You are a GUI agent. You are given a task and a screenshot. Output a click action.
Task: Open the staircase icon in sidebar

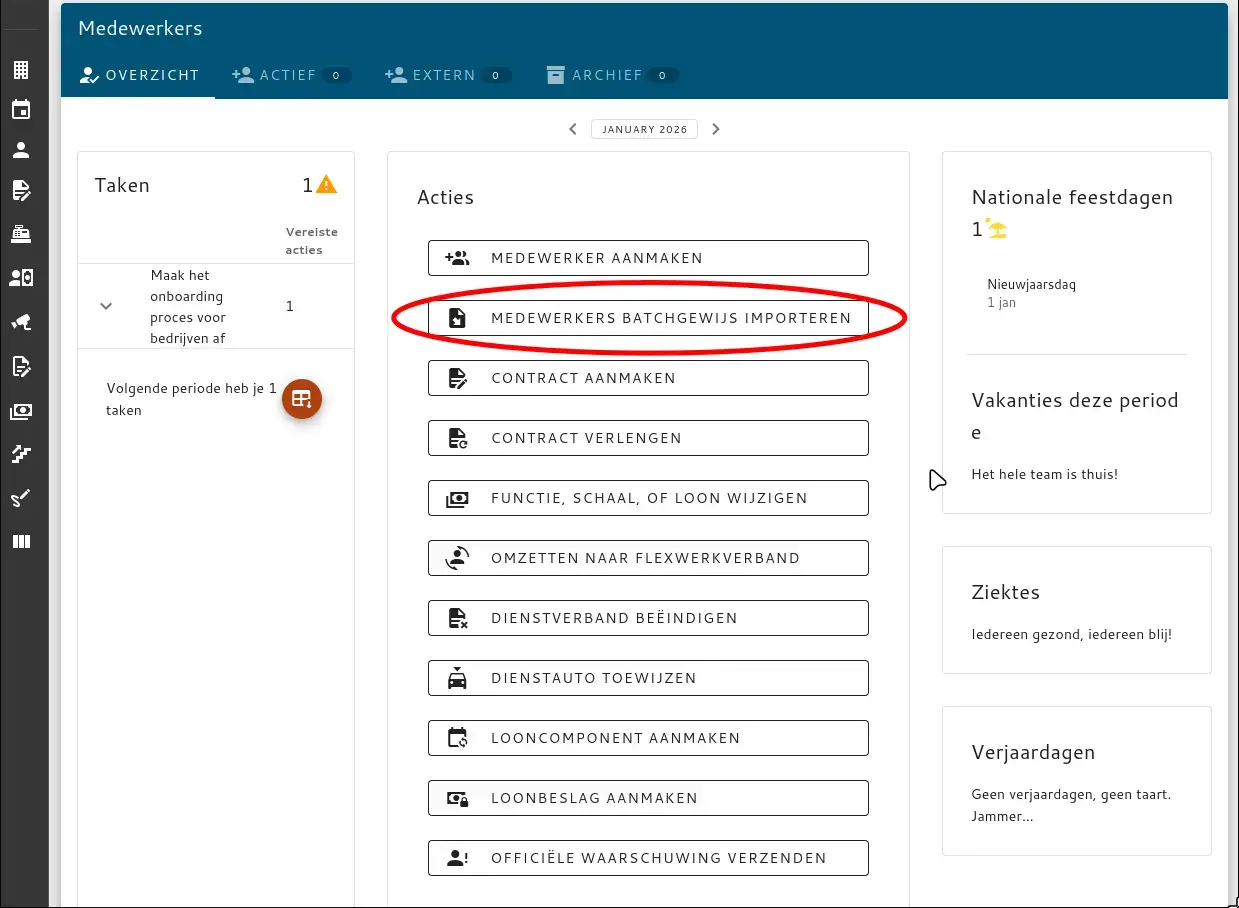pyautogui.click(x=21, y=455)
